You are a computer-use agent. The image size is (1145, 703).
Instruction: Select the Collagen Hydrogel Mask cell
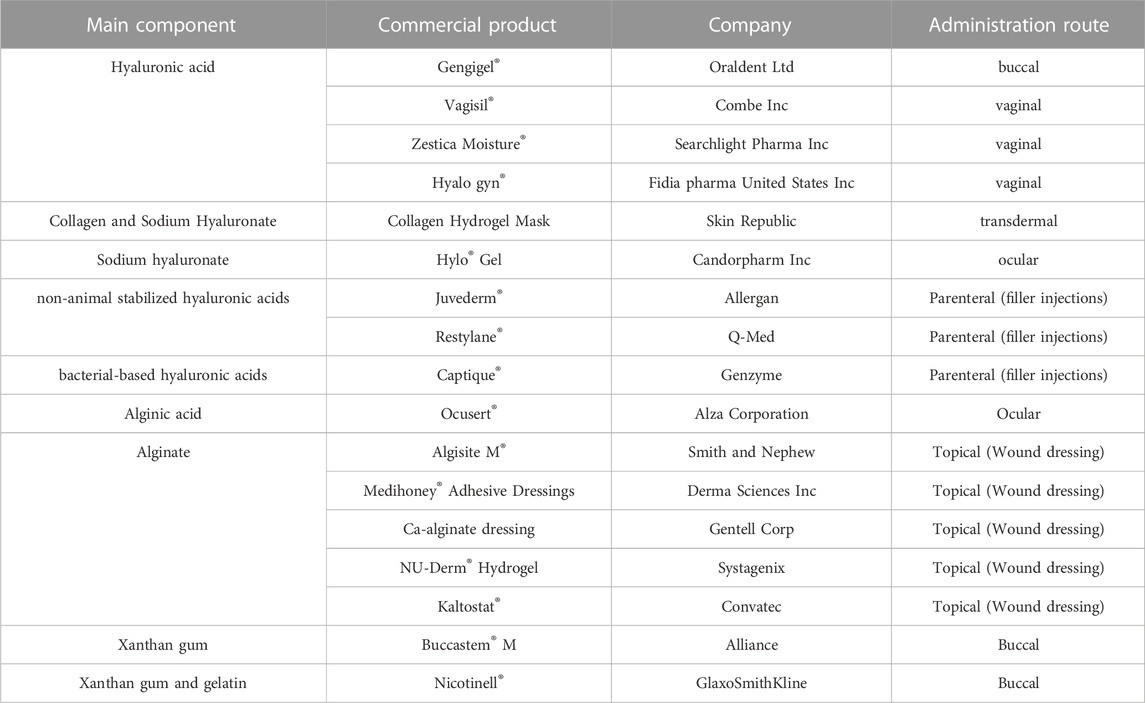(x=468, y=221)
